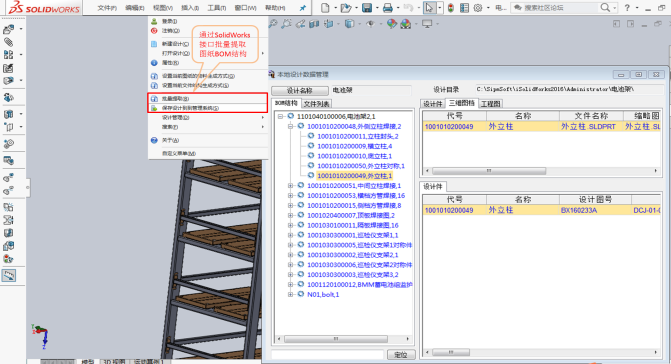Expand the N01,bolt,1 tree node
Viewport: 671px width, 364px height.
(x=291, y=294)
